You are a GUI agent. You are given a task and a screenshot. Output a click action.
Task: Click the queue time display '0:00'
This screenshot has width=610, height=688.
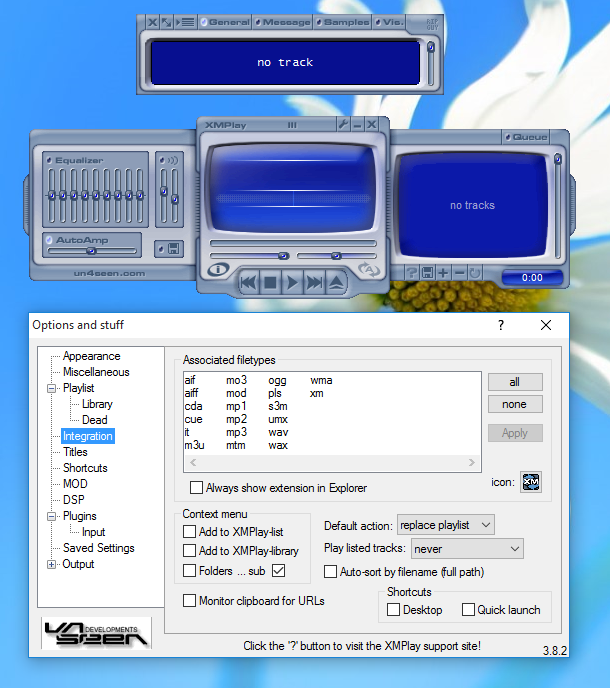pos(532,277)
